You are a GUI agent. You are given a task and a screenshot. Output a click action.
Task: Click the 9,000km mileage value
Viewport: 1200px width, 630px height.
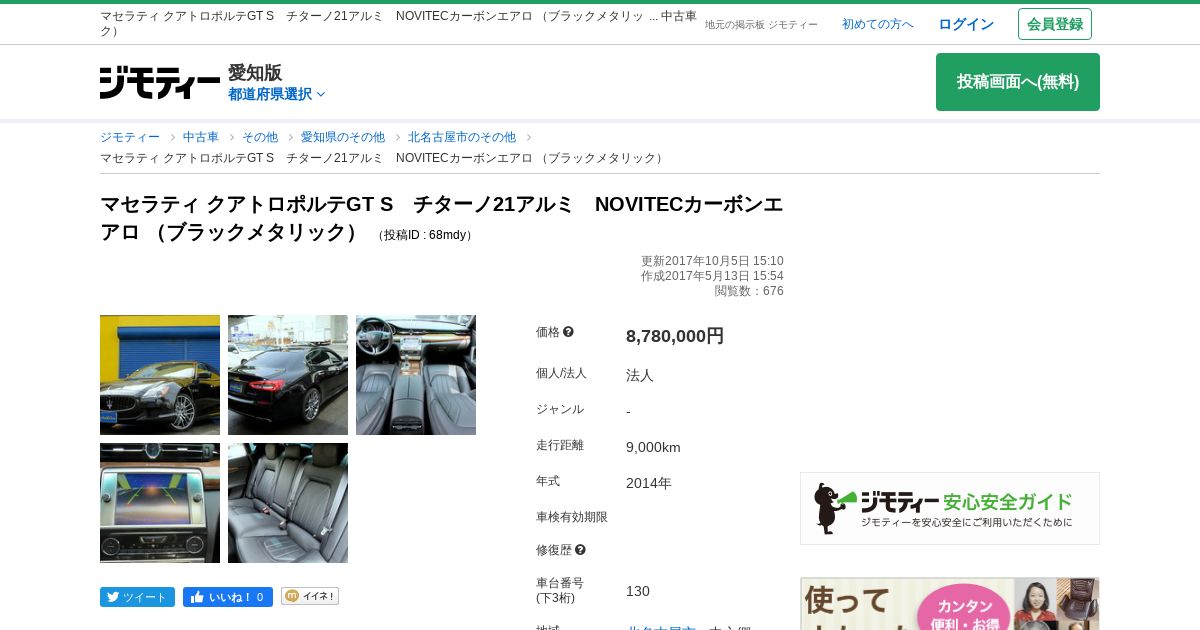653,447
